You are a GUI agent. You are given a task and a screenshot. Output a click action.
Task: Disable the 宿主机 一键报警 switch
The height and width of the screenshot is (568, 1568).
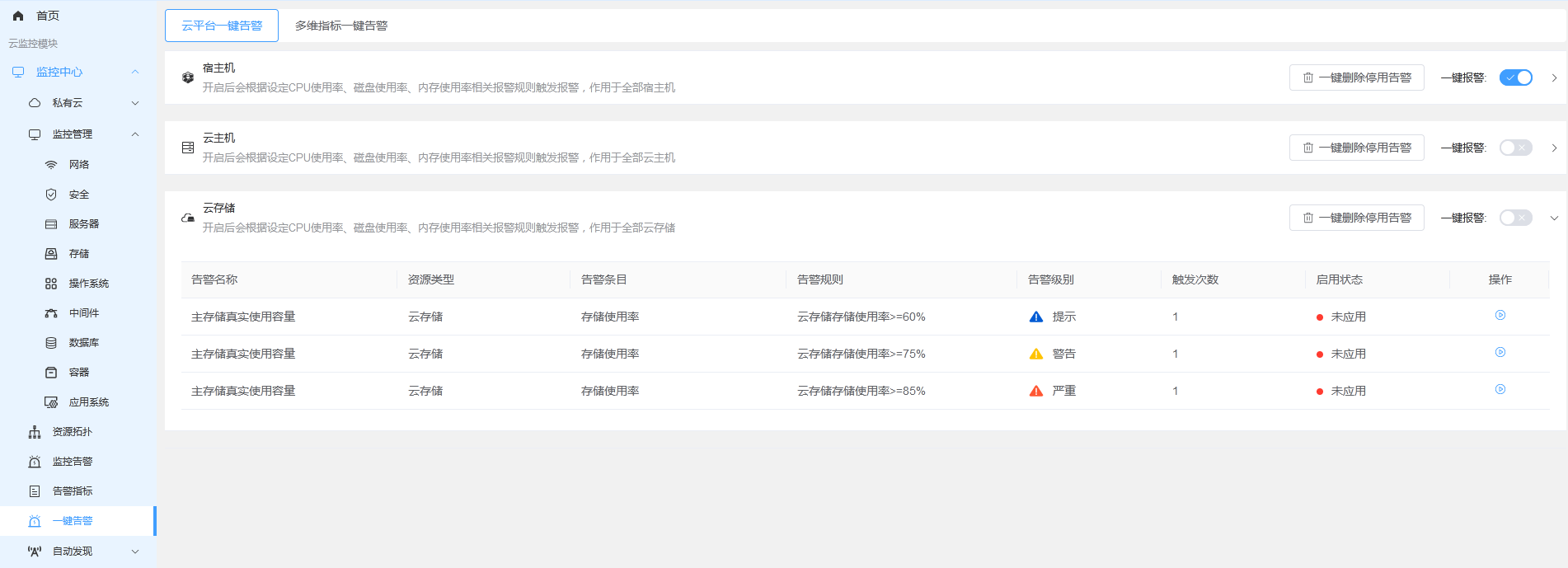(1515, 77)
